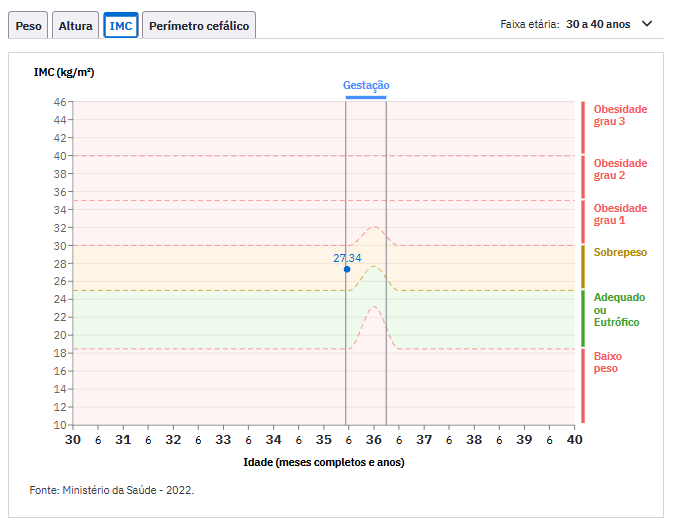Switch to the Peso tab
This screenshot has width=697, height=525.
click(x=28, y=26)
